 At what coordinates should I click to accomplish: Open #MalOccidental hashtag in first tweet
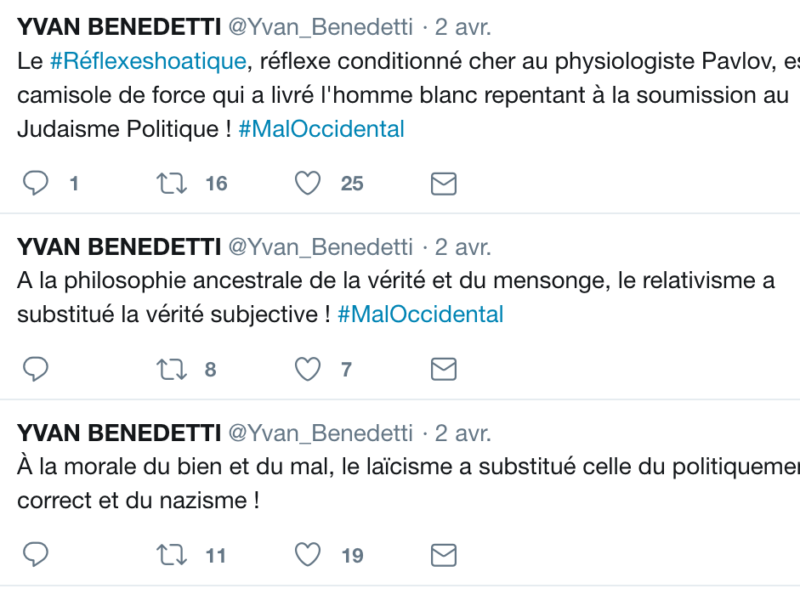pos(321,129)
